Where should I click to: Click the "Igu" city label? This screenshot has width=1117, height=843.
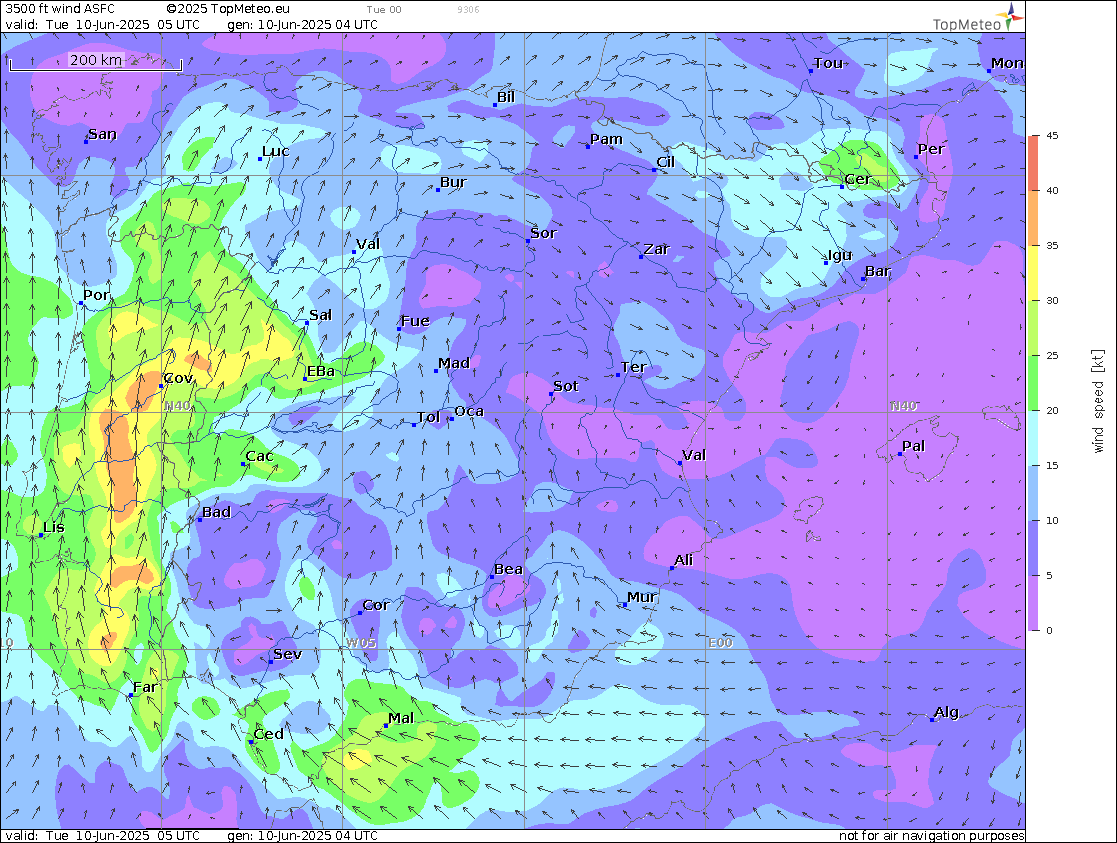(x=840, y=255)
